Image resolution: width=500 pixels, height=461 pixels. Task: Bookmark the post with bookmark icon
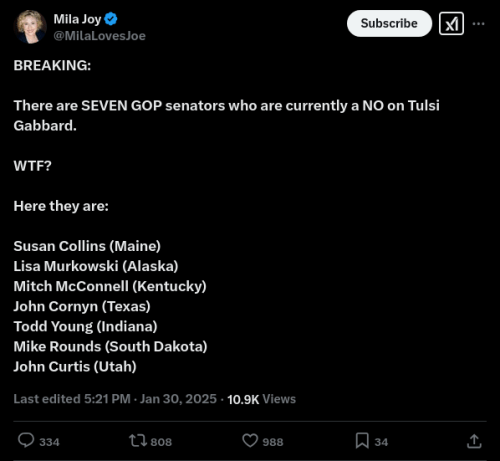coord(362,440)
